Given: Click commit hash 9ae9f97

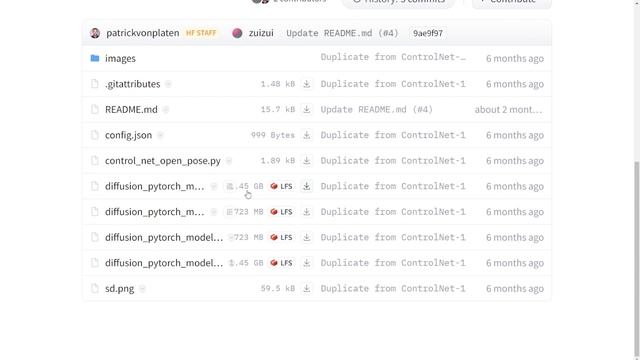Looking at the screenshot, I should tap(428, 33).
